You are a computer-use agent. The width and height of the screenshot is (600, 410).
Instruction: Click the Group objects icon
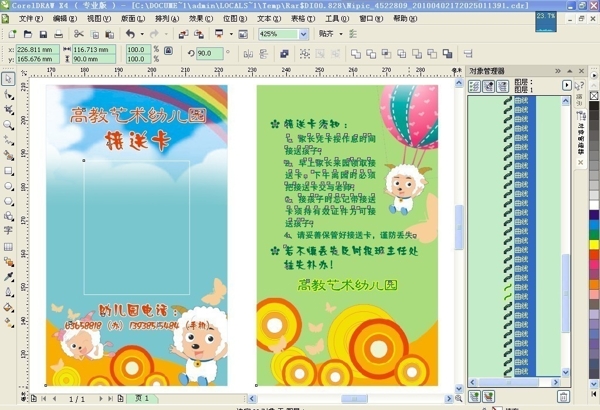(305, 54)
